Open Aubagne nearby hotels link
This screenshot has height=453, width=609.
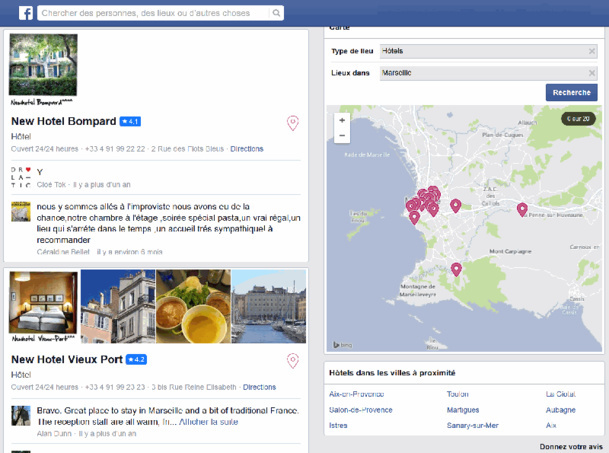coord(560,410)
